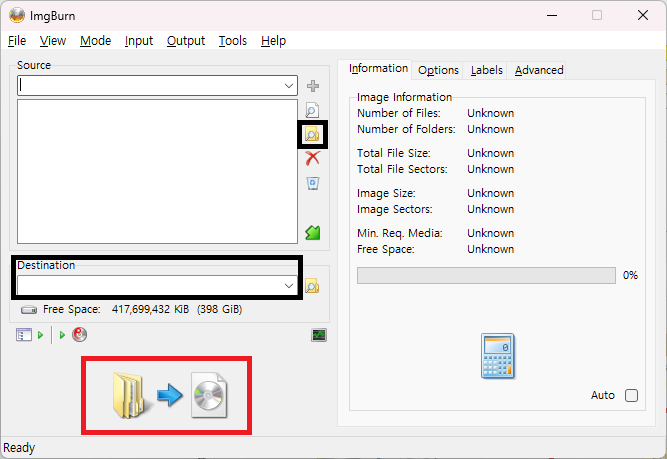Click the Image Sectors label
The image size is (667, 459).
pyautogui.click(x=394, y=209)
